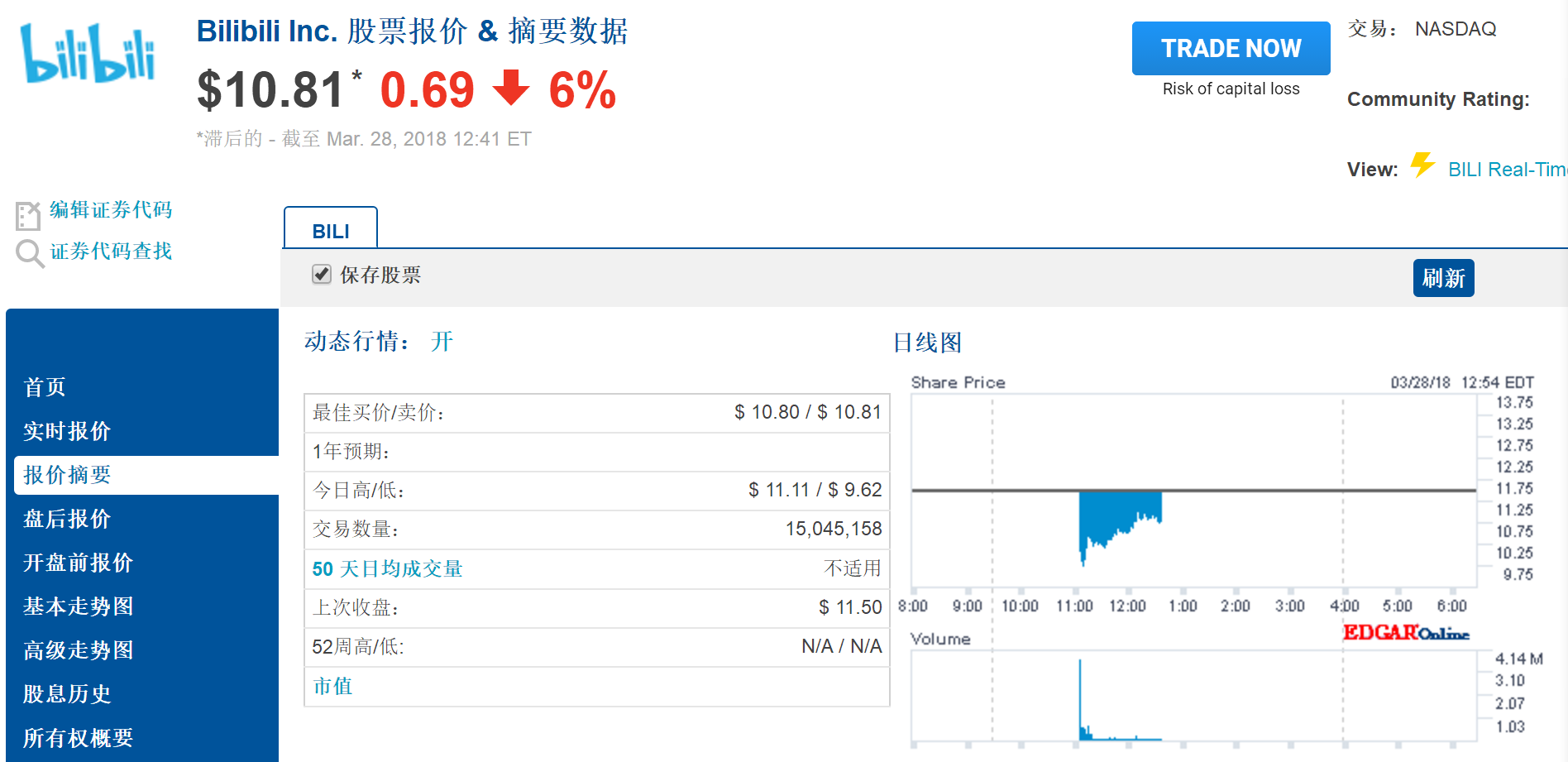Click the EDGAR Online logo
Image resolution: width=1568 pixels, height=762 pixels.
point(1405,633)
